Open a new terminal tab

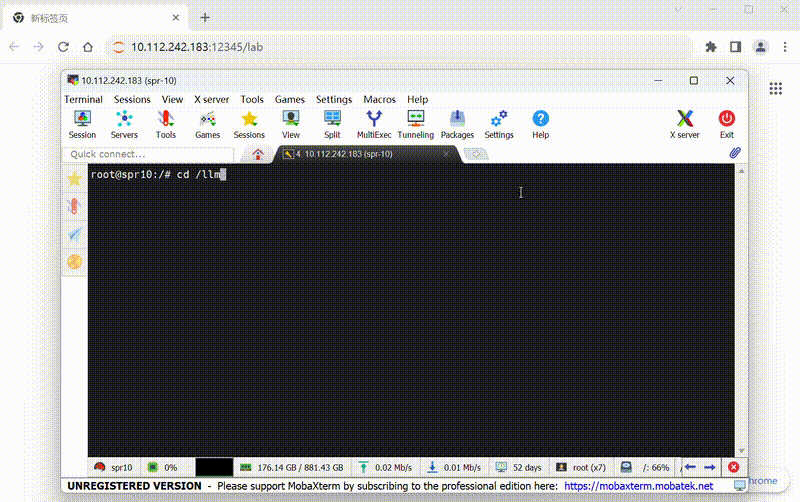click(x=476, y=154)
